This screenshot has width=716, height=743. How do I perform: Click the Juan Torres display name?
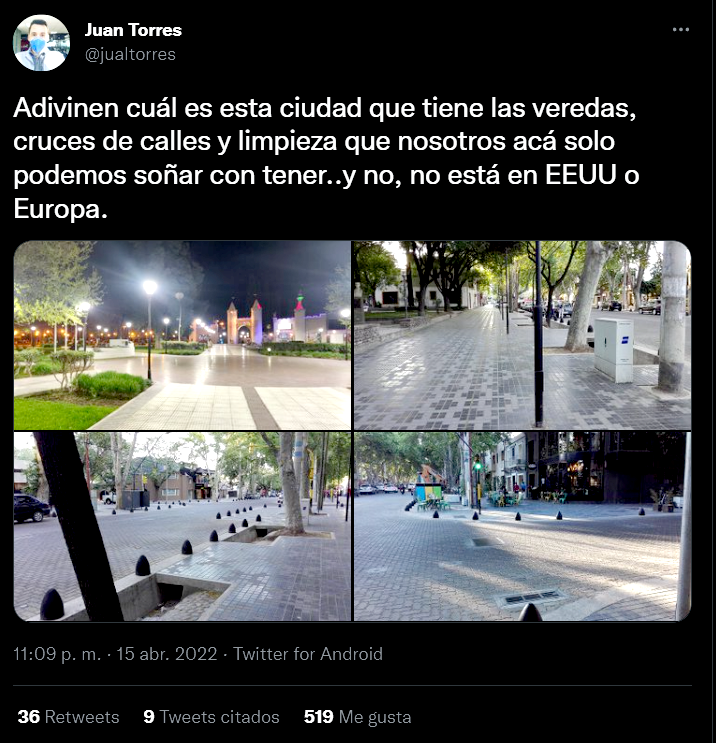(133, 30)
